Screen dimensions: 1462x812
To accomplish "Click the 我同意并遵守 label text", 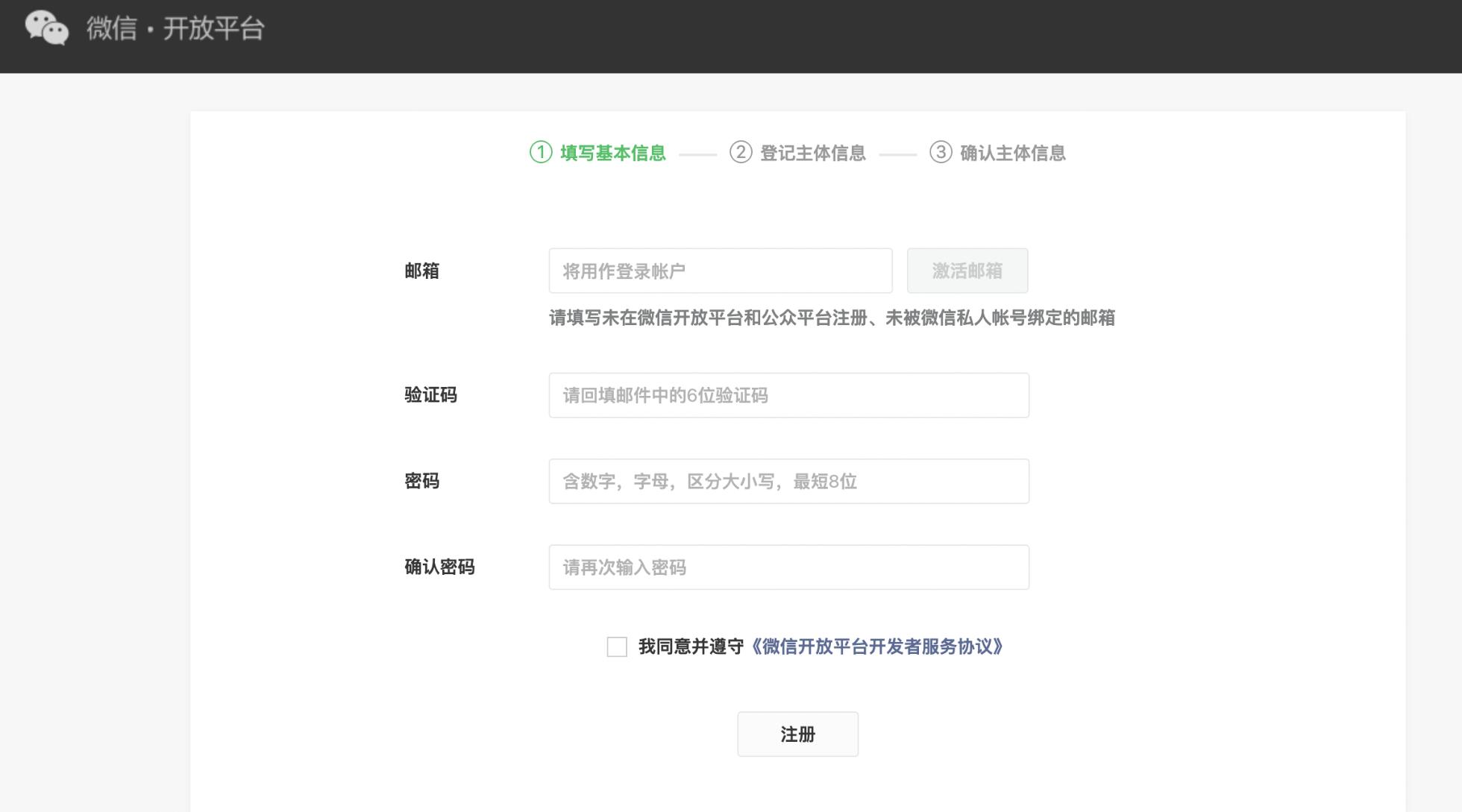I will click(x=691, y=646).
